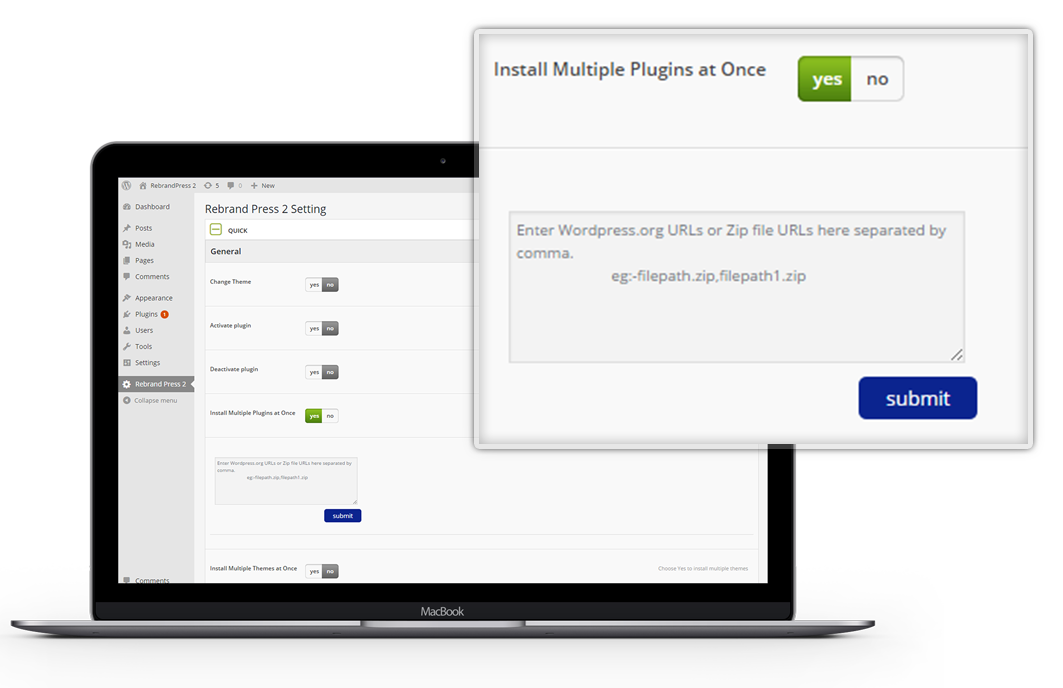Click the General section heading

click(226, 251)
